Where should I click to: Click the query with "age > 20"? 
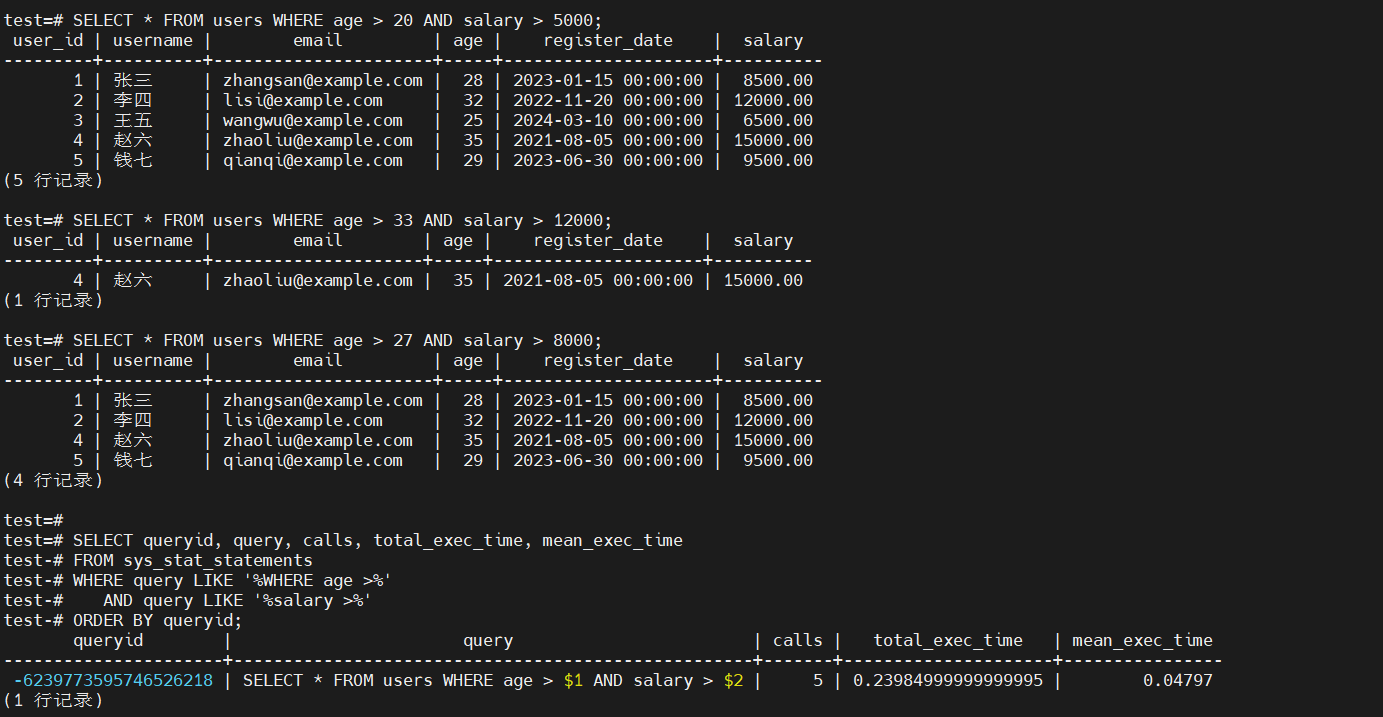pos(337,20)
